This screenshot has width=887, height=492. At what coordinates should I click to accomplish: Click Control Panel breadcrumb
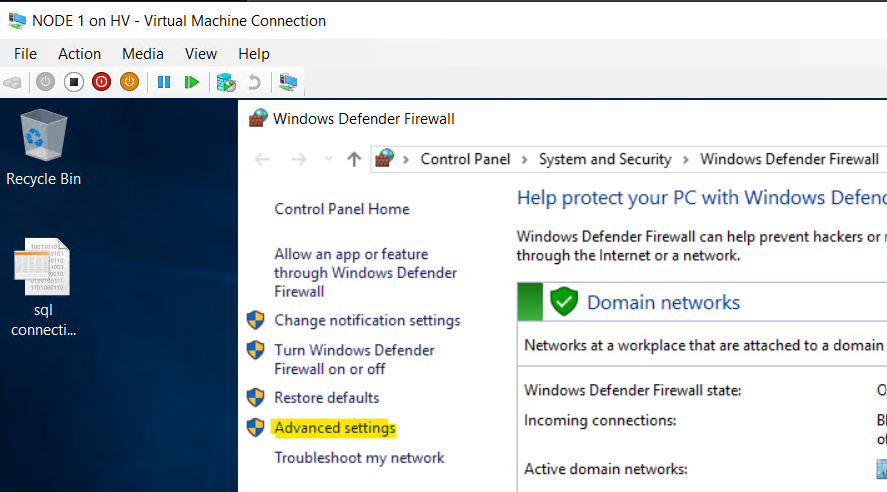coord(465,159)
